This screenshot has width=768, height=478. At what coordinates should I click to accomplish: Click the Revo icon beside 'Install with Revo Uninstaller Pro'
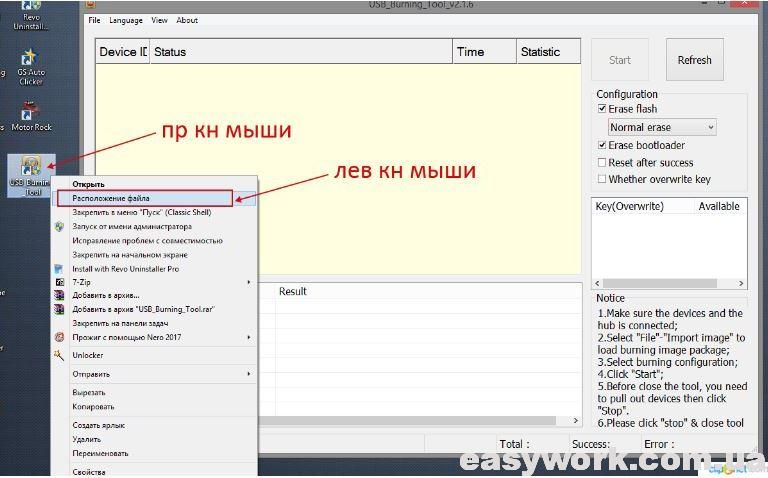point(60,269)
